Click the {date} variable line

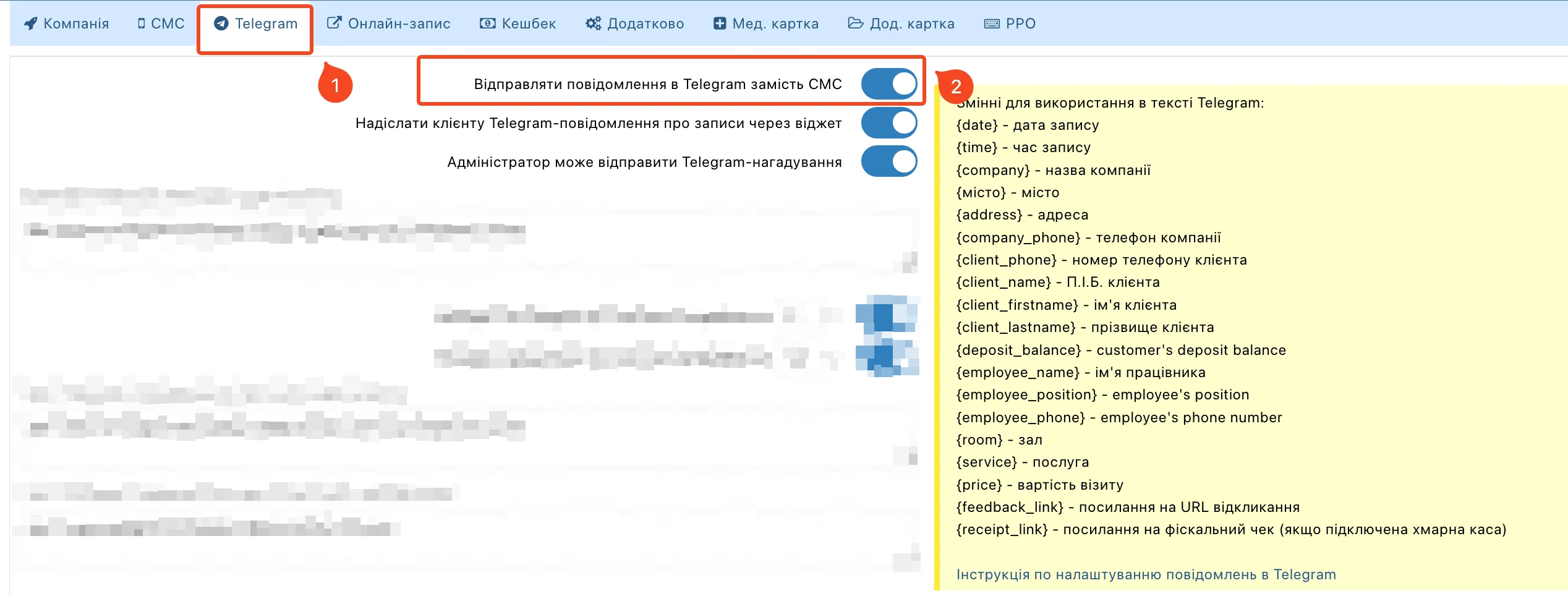(1028, 125)
